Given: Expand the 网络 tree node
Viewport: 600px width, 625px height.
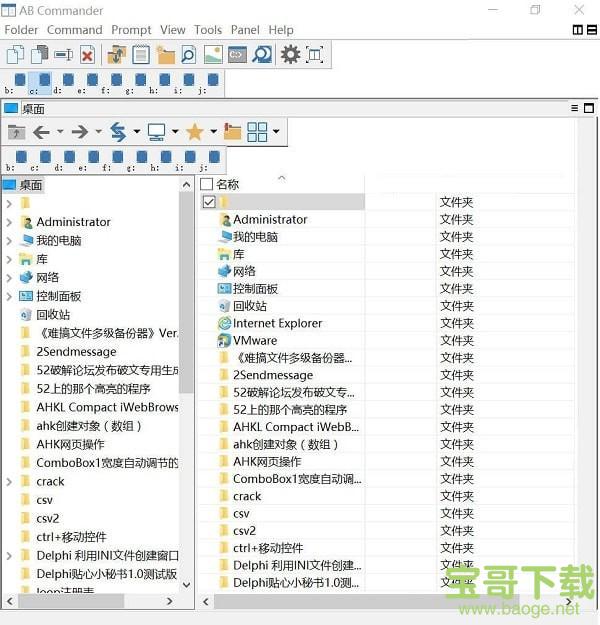Looking at the screenshot, I should (x=9, y=278).
